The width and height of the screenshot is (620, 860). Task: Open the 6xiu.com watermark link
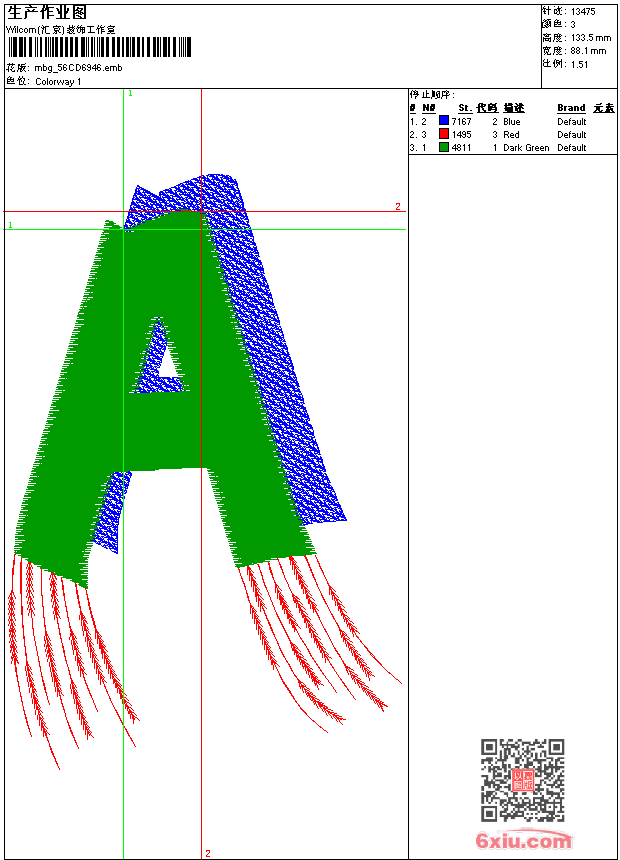point(523,841)
